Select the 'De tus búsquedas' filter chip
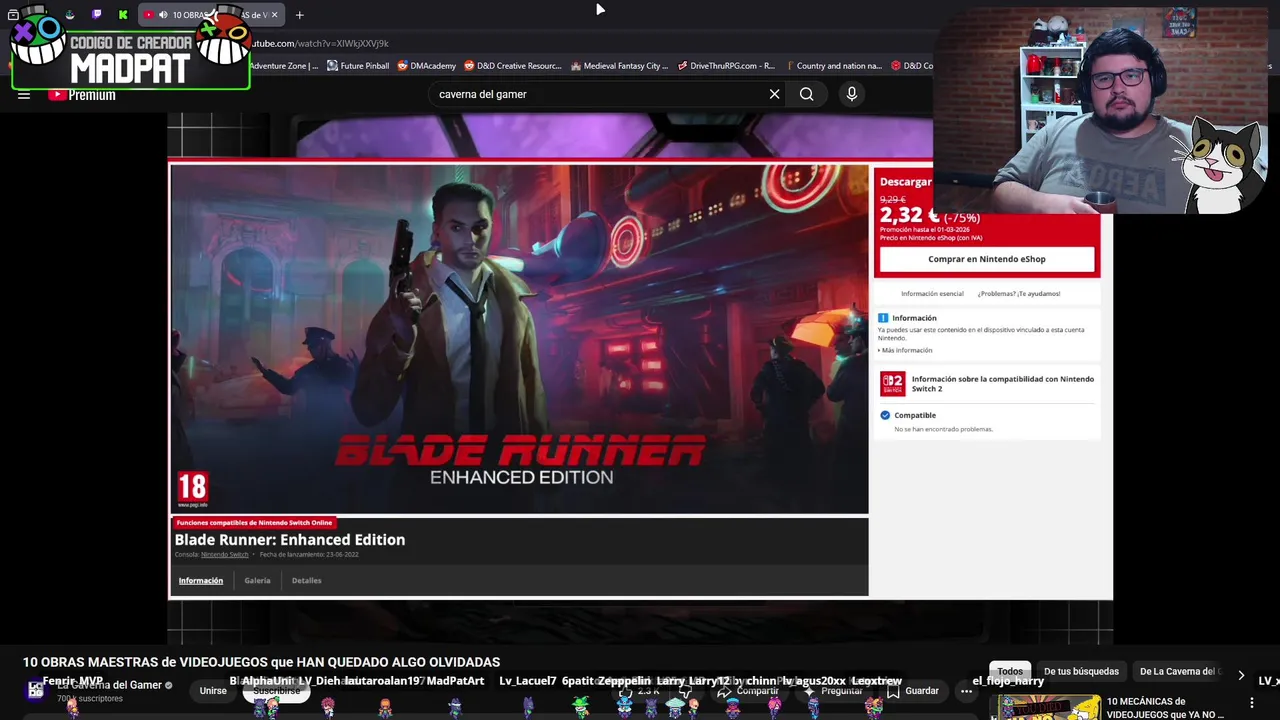The height and width of the screenshot is (720, 1280). (x=1081, y=671)
